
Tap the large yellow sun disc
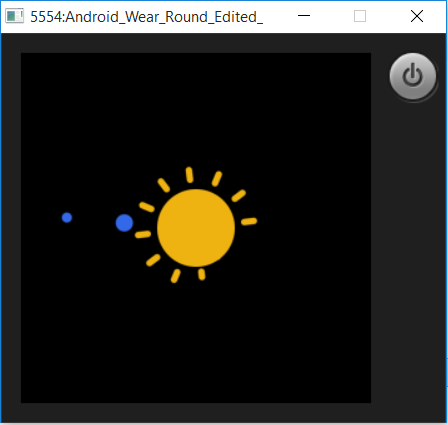[x=196, y=228]
